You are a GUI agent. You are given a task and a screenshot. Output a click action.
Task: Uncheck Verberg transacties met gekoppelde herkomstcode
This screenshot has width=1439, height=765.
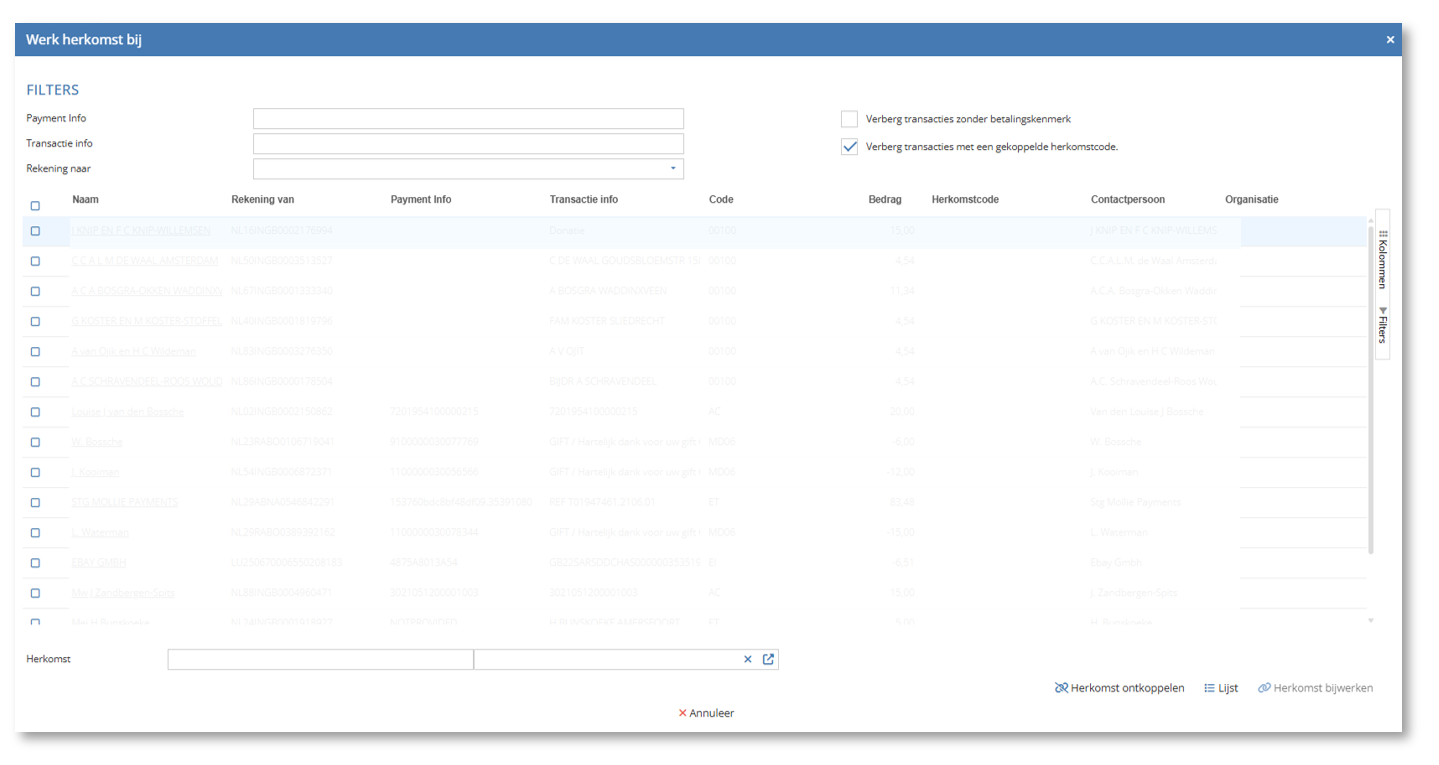coord(849,147)
